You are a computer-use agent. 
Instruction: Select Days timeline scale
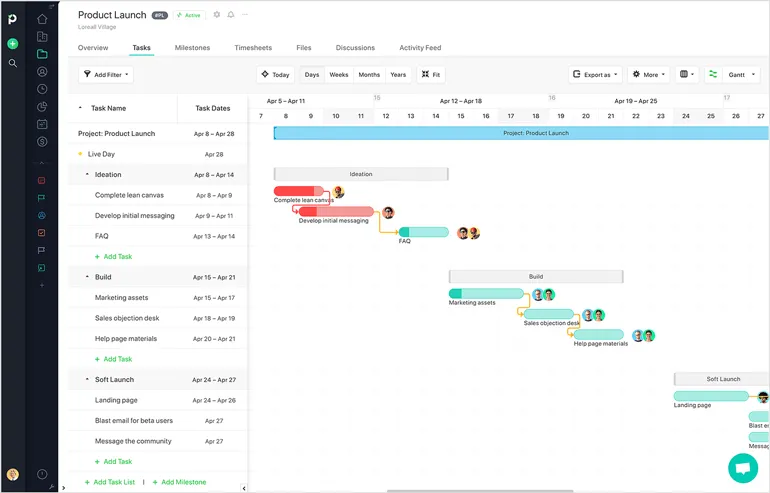(x=312, y=75)
